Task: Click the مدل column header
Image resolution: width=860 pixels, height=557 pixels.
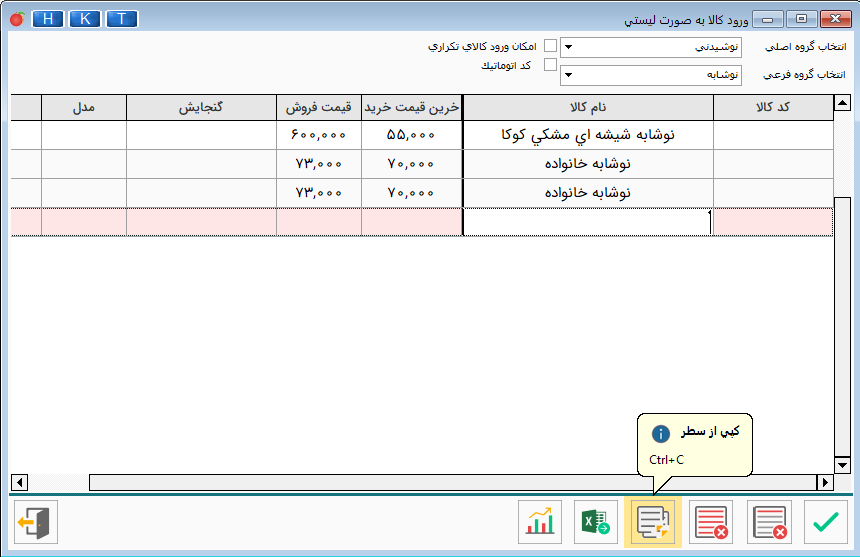Action: point(84,107)
